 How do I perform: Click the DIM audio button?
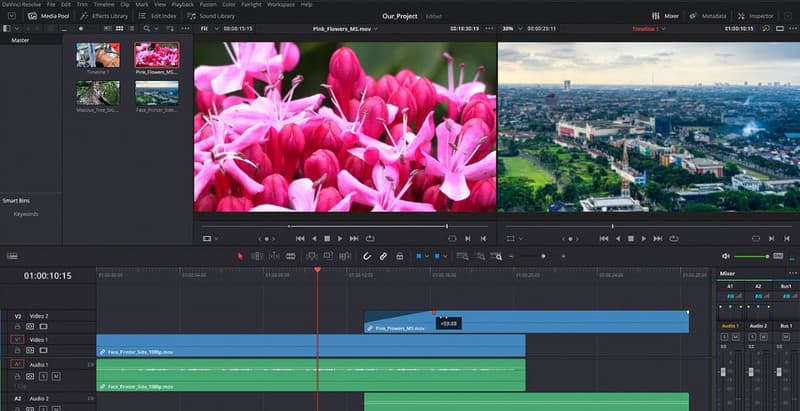click(778, 256)
